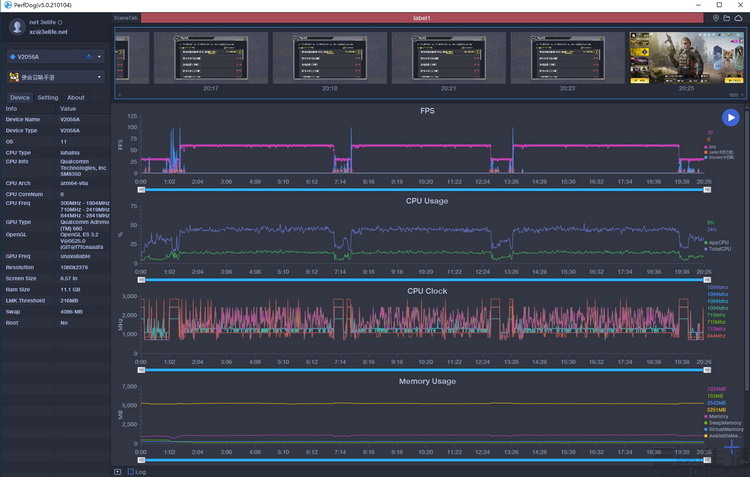Open the About tab
This screenshot has height=477, width=750.
click(x=76, y=98)
